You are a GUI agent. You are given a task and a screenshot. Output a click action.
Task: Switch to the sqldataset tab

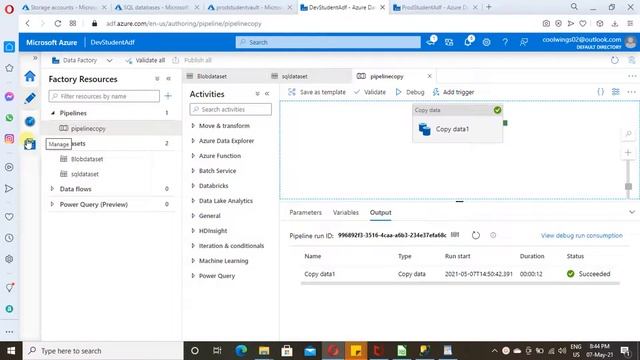[x=290, y=76]
